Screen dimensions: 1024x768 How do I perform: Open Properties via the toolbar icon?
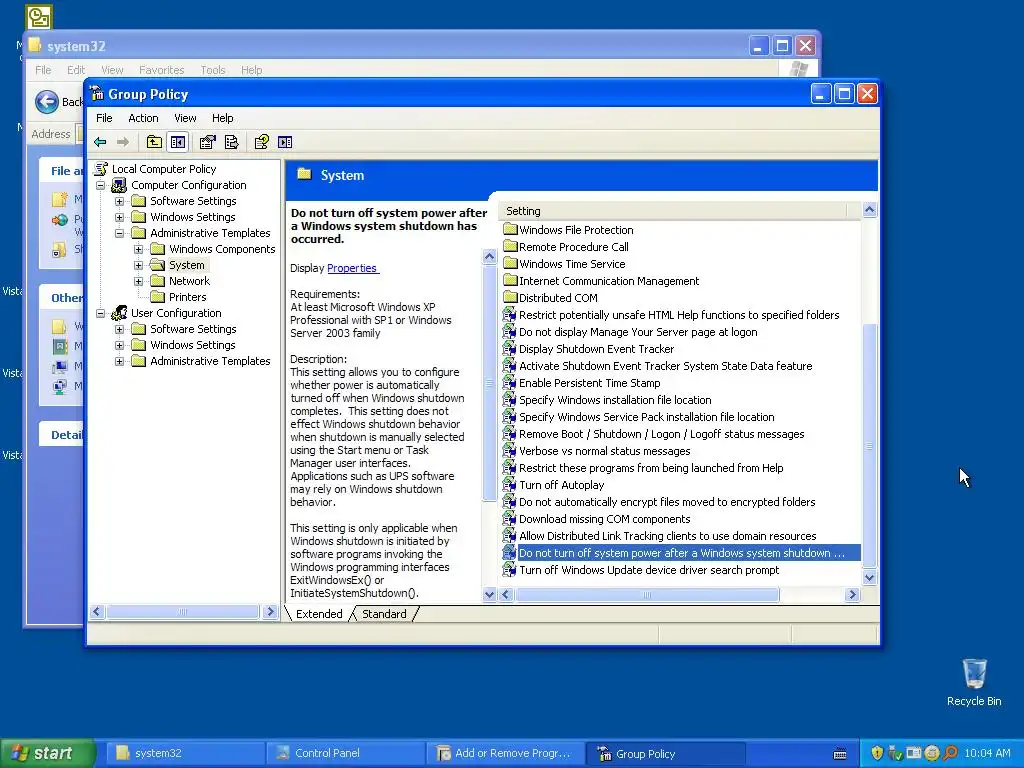click(x=208, y=142)
